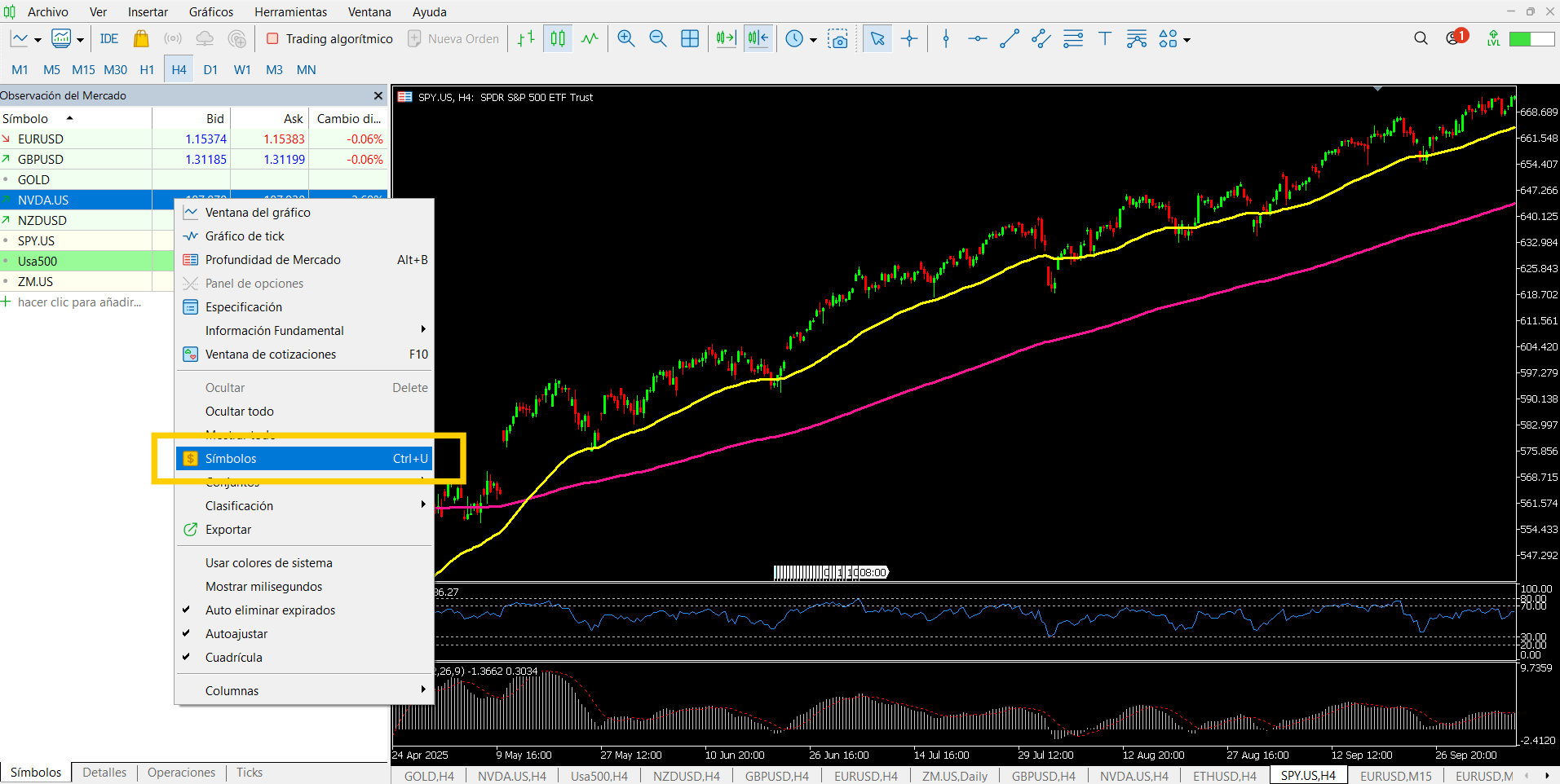Select the vertical line drawing tool

pos(946,39)
